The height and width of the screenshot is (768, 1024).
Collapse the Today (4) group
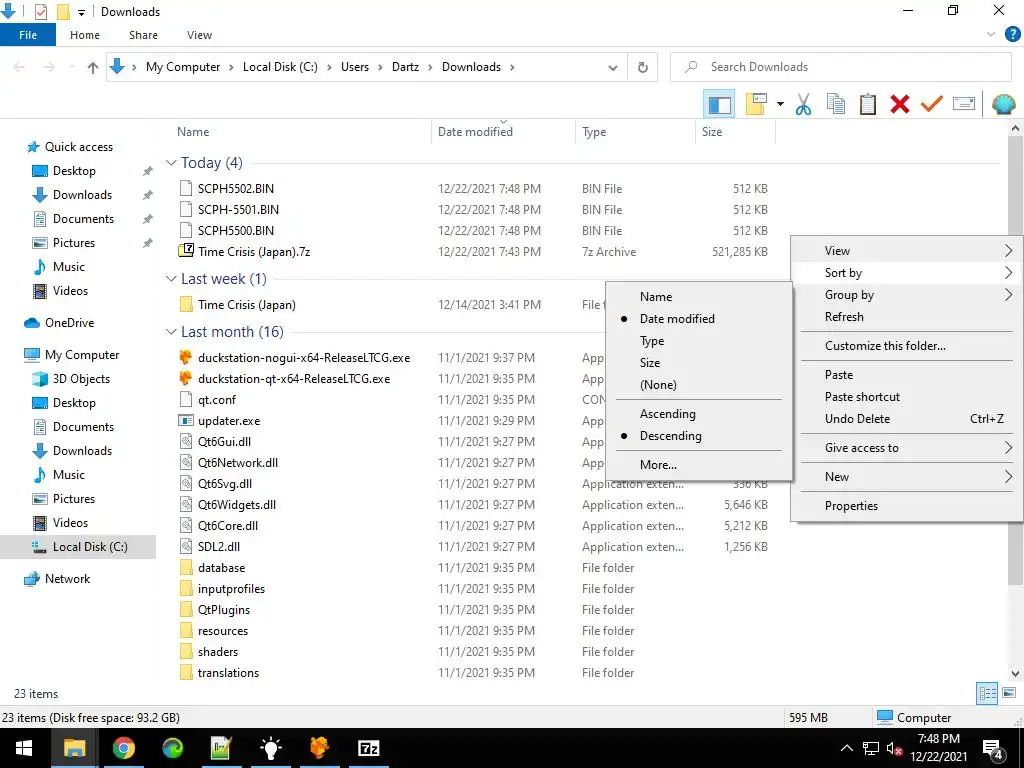tap(171, 163)
